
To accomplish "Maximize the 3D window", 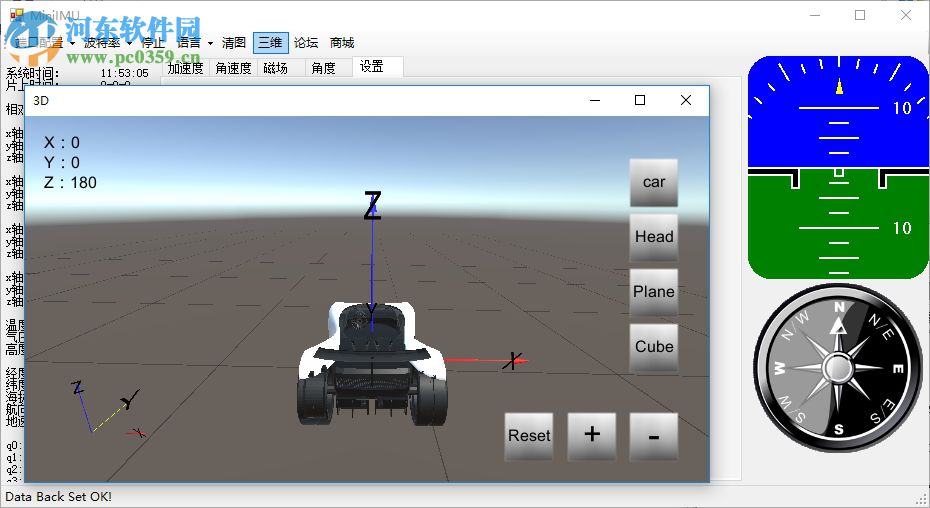I will coord(640,100).
